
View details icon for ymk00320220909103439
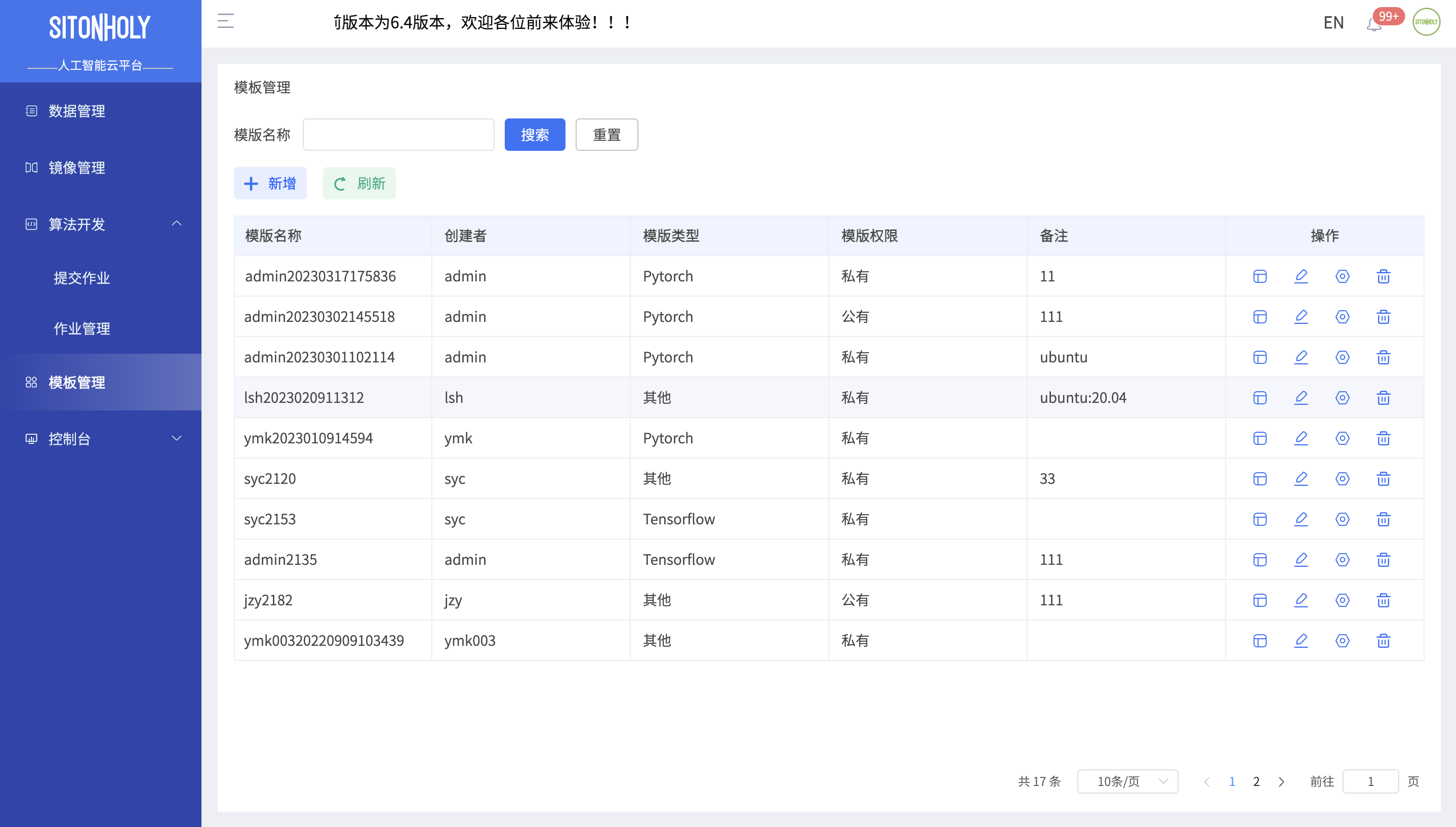click(x=1260, y=641)
